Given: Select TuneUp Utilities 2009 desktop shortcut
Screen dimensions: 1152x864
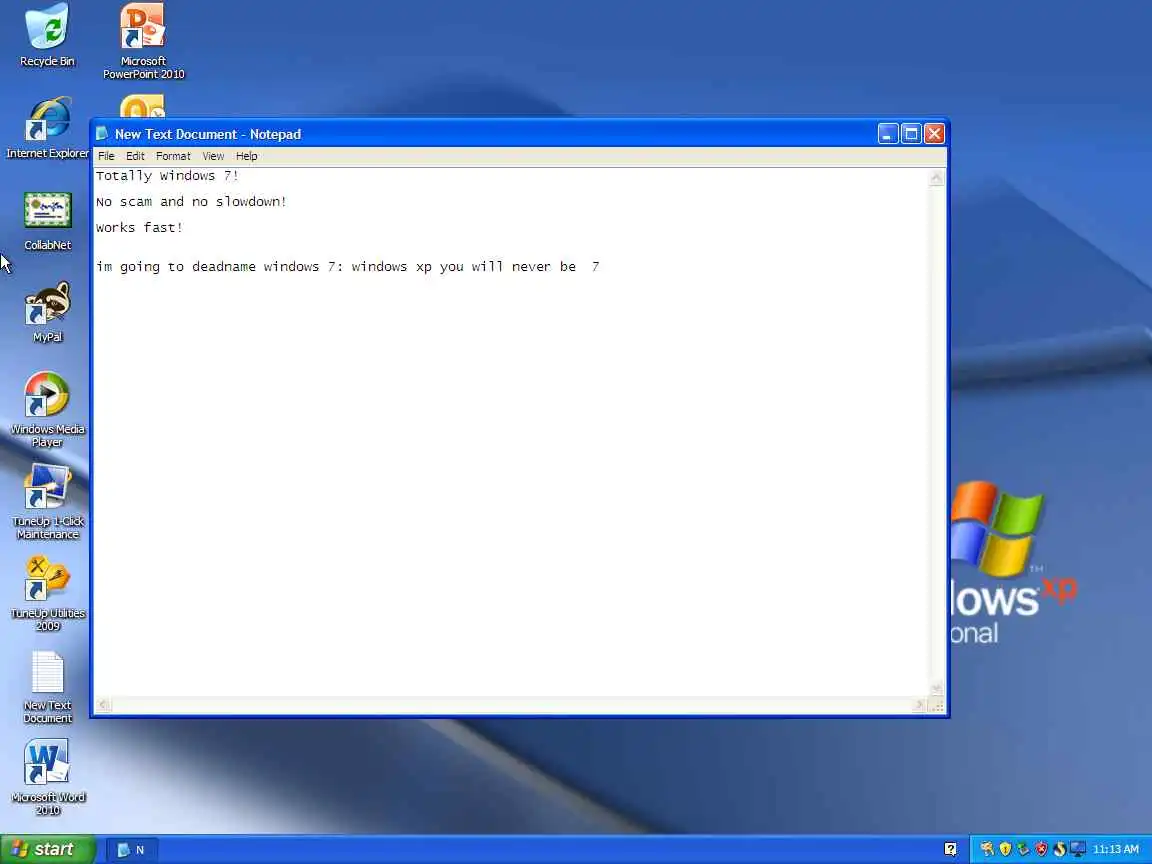Looking at the screenshot, I should pos(47,594).
